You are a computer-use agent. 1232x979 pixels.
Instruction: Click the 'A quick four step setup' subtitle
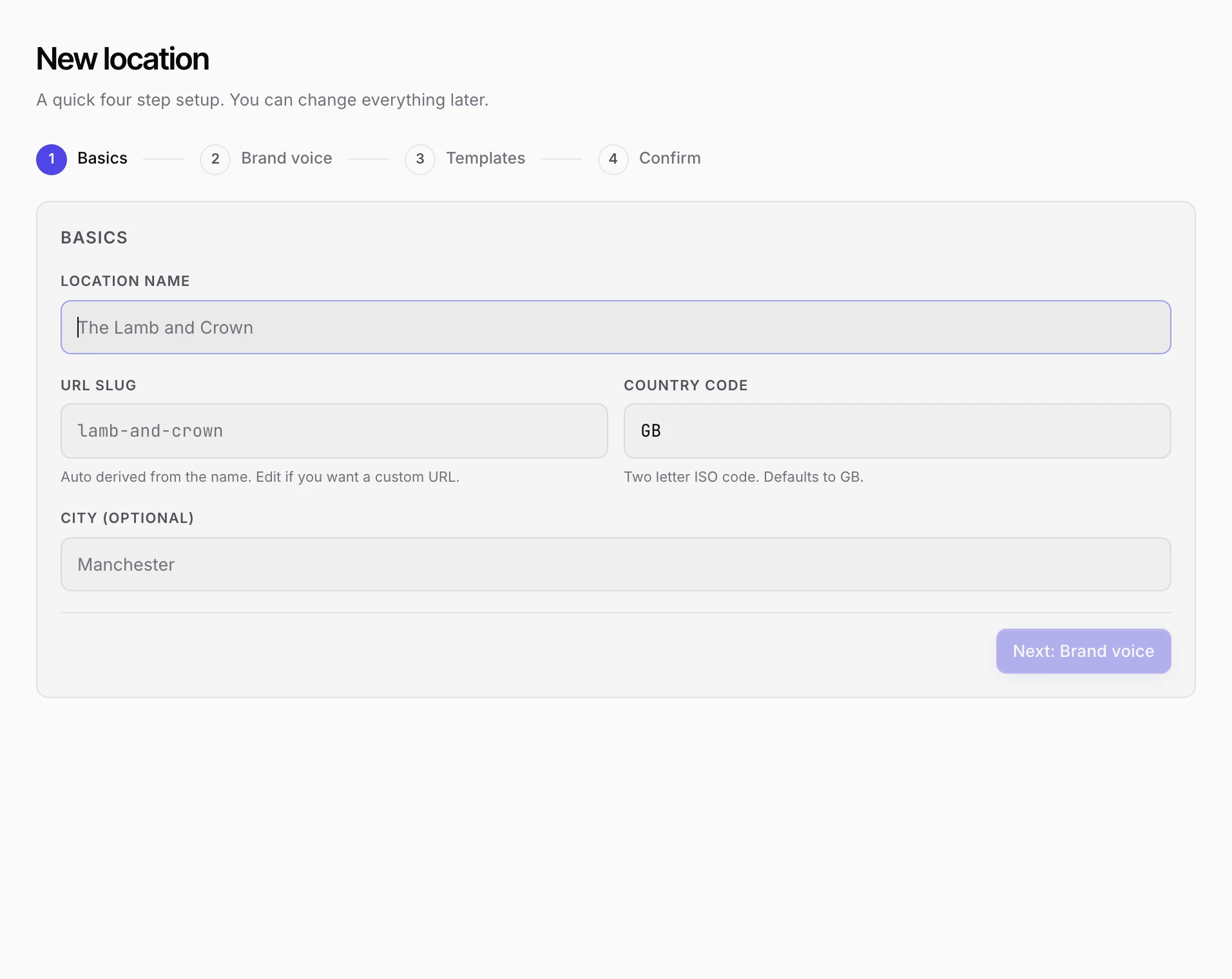pyautogui.click(x=262, y=100)
